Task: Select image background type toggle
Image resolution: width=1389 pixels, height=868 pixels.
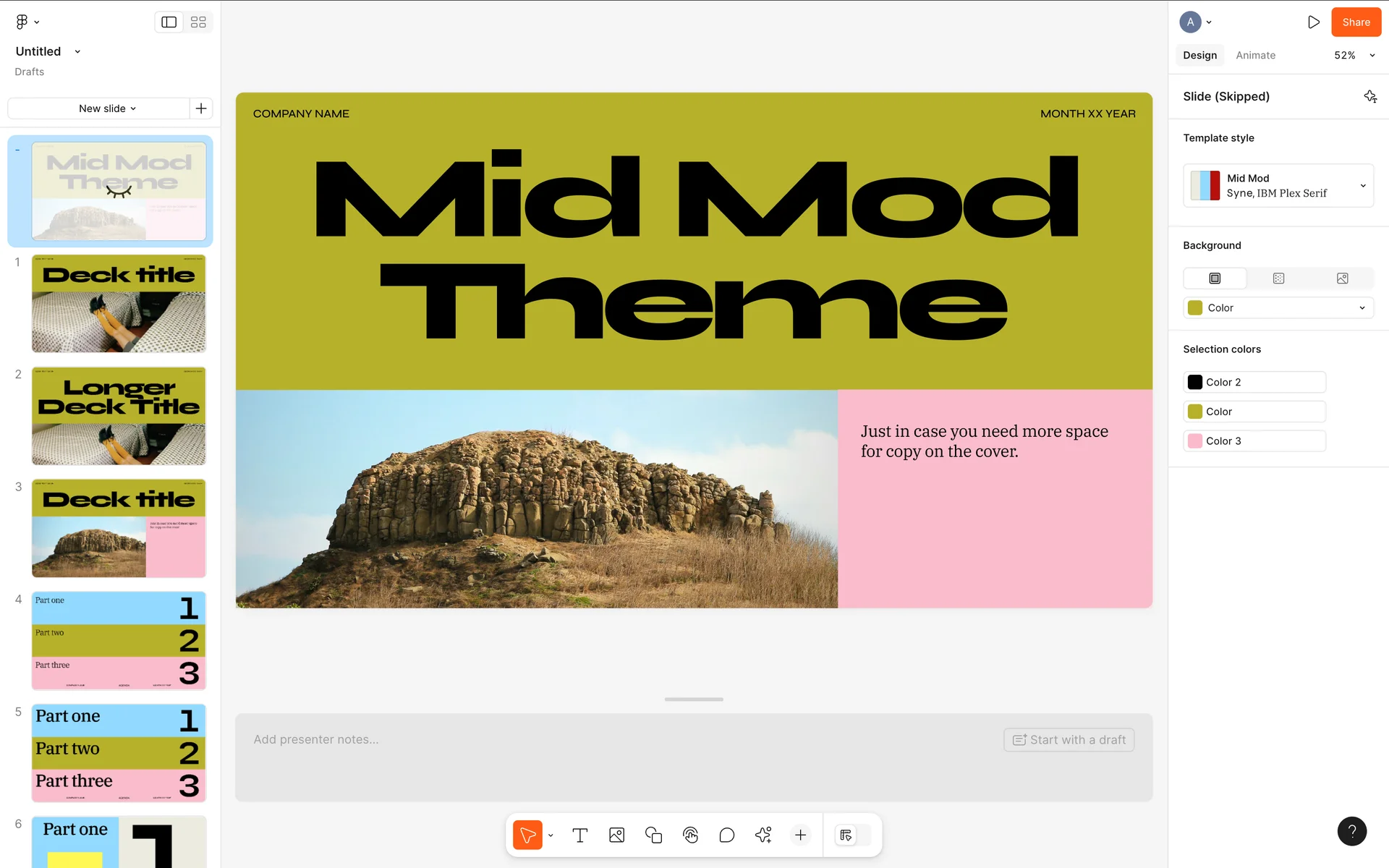Action: pos(1342,278)
